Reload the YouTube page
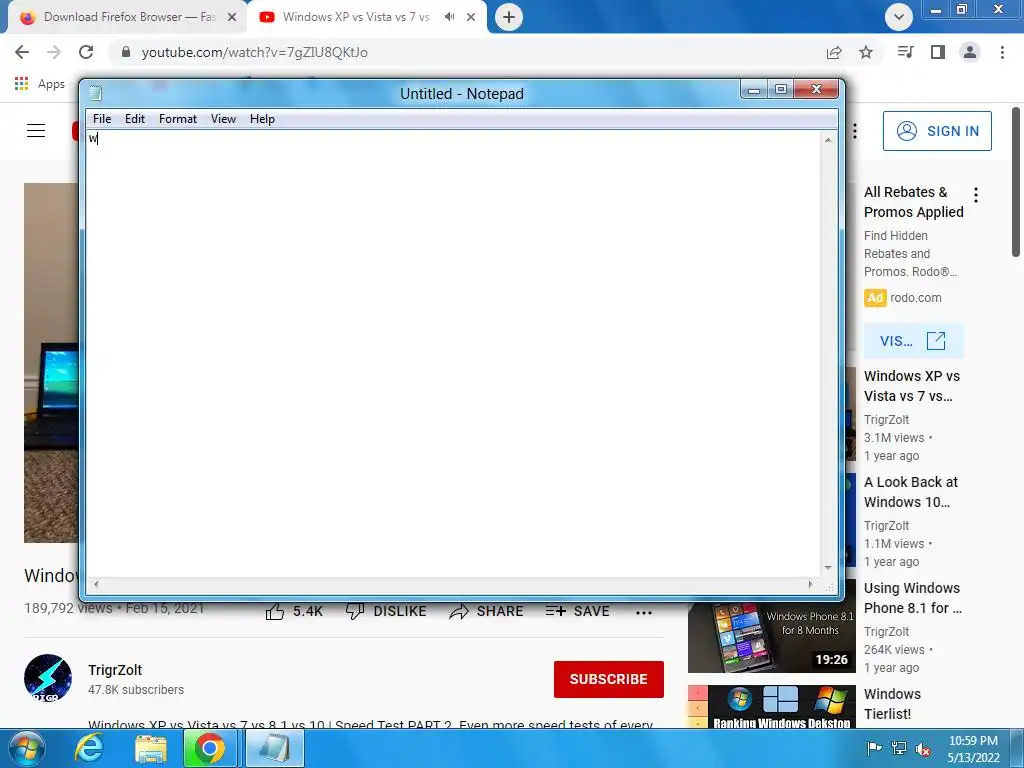This screenshot has height=768, width=1024. (86, 52)
